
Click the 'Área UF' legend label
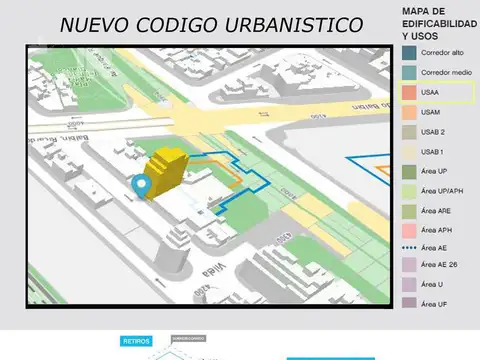click(434, 304)
